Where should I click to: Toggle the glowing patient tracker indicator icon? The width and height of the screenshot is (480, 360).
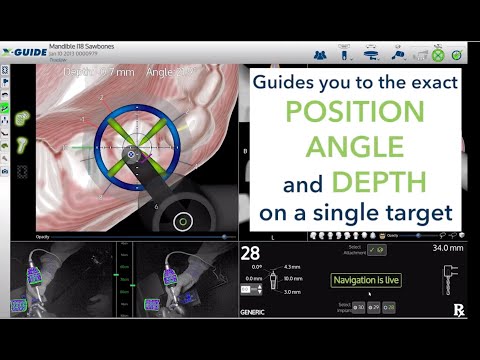coord(22,119)
